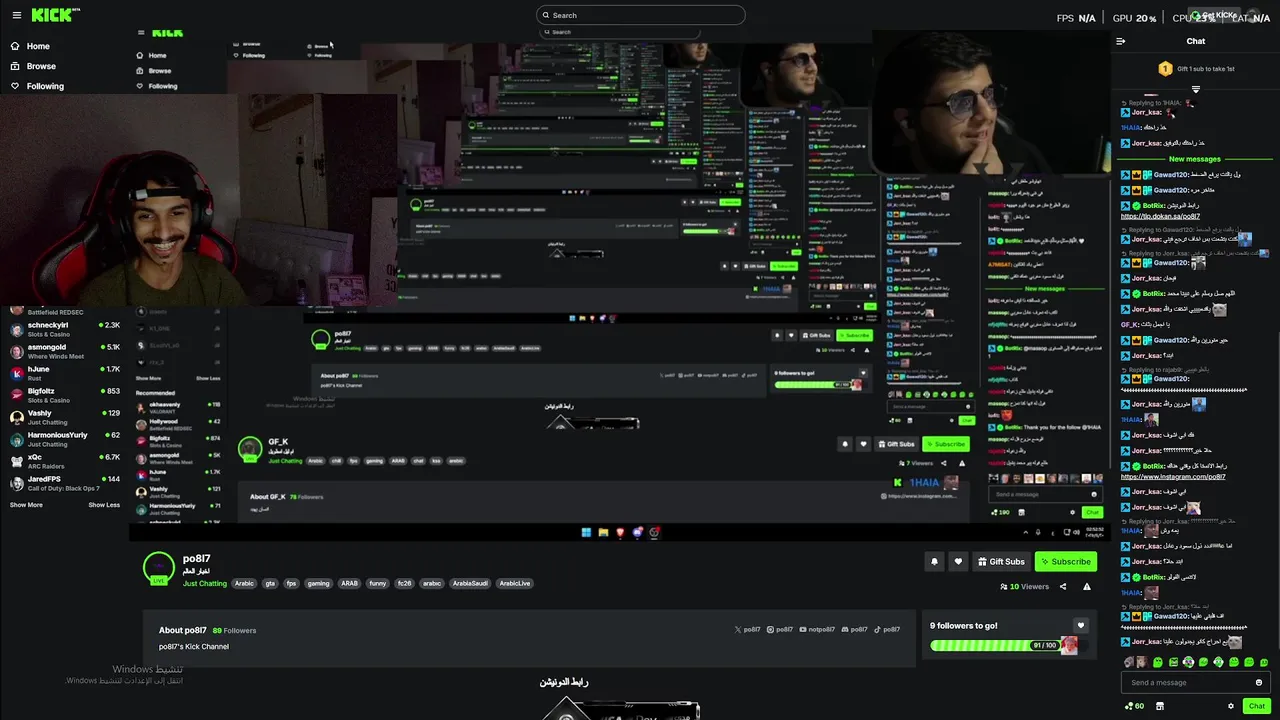Viewport: 1280px width, 720px height.
Task: Click the heart in follower goal card
Action: click(x=1080, y=626)
